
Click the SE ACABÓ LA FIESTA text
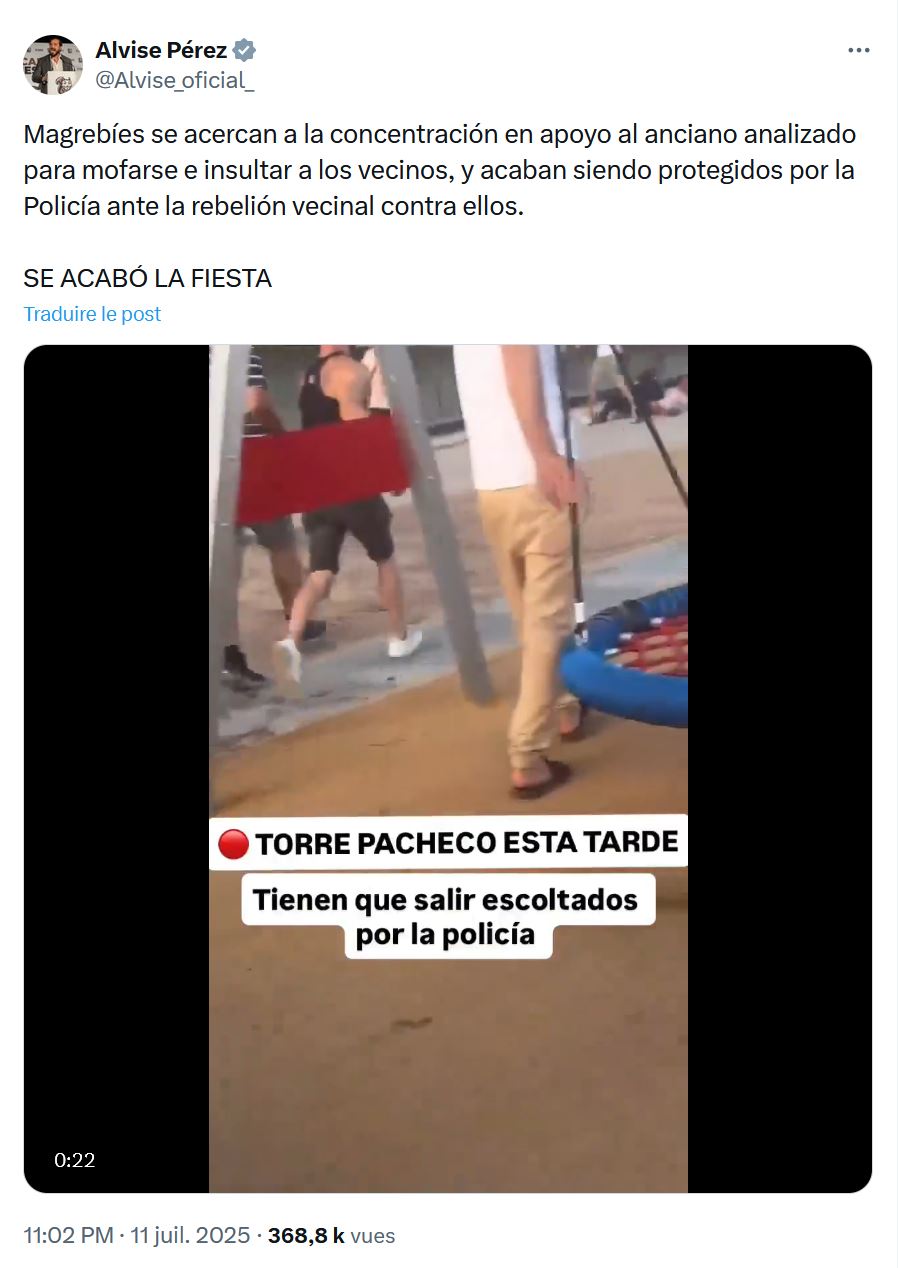tap(147, 278)
